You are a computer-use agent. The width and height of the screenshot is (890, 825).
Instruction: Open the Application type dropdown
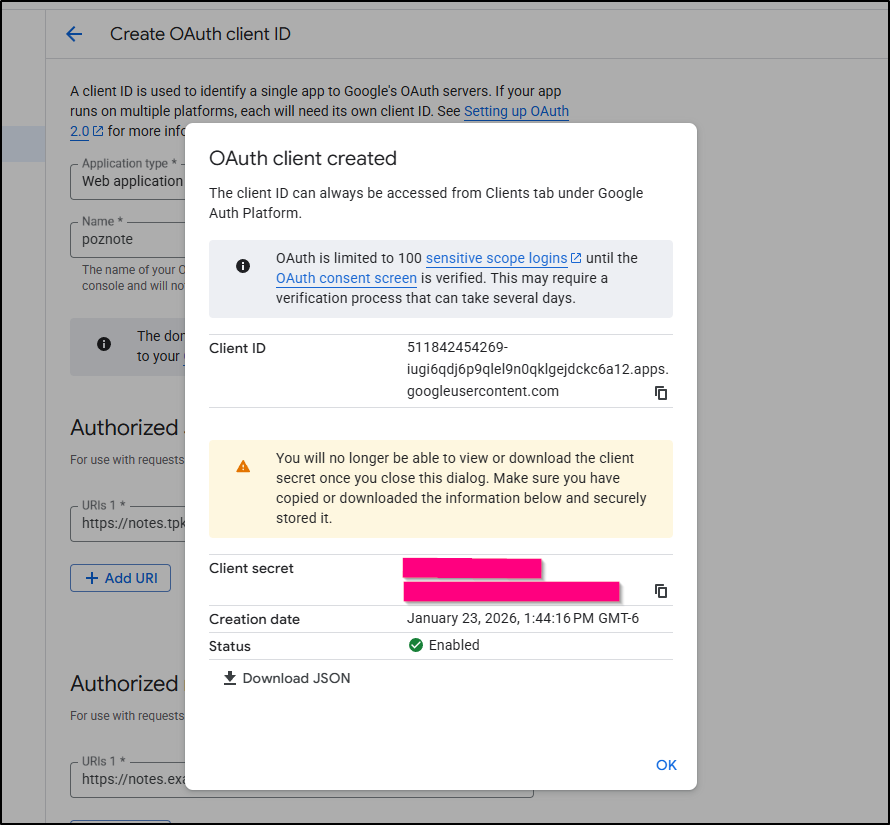pyautogui.click(x=128, y=181)
